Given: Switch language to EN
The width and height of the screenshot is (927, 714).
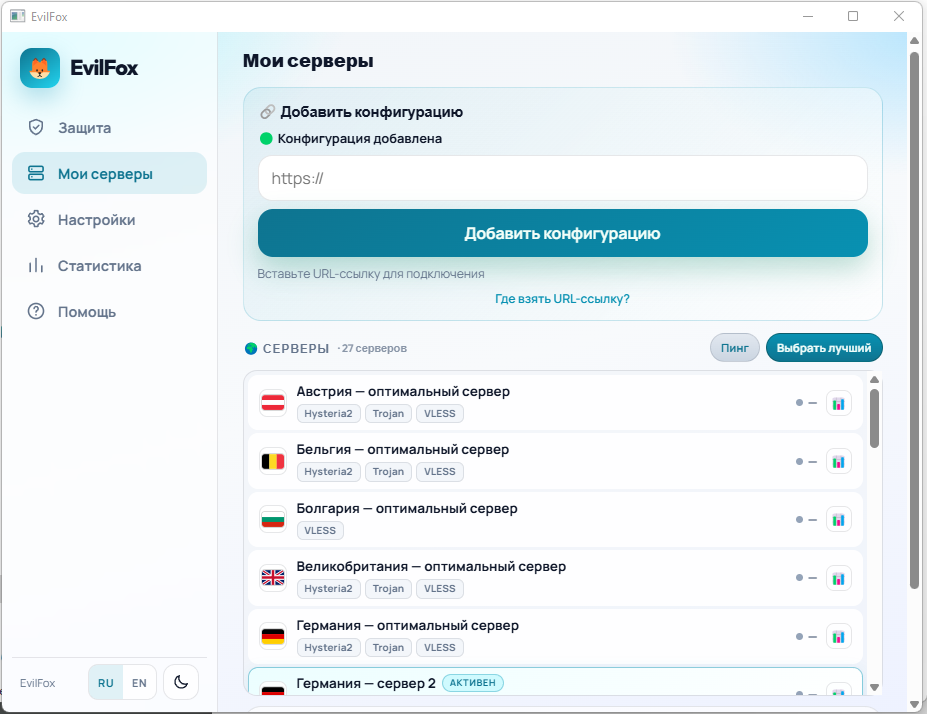Looking at the screenshot, I should [139, 683].
